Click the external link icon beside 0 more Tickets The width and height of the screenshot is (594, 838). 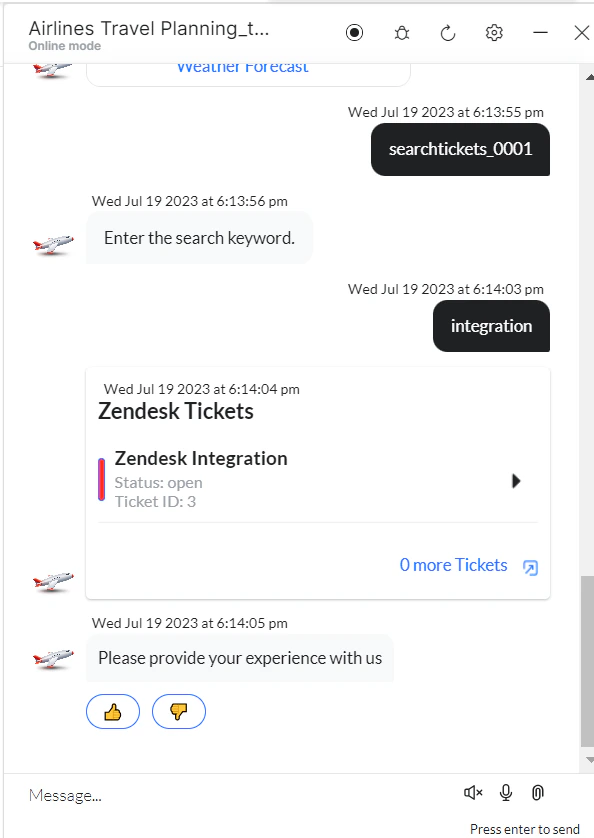pyautogui.click(x=529, y=566)
